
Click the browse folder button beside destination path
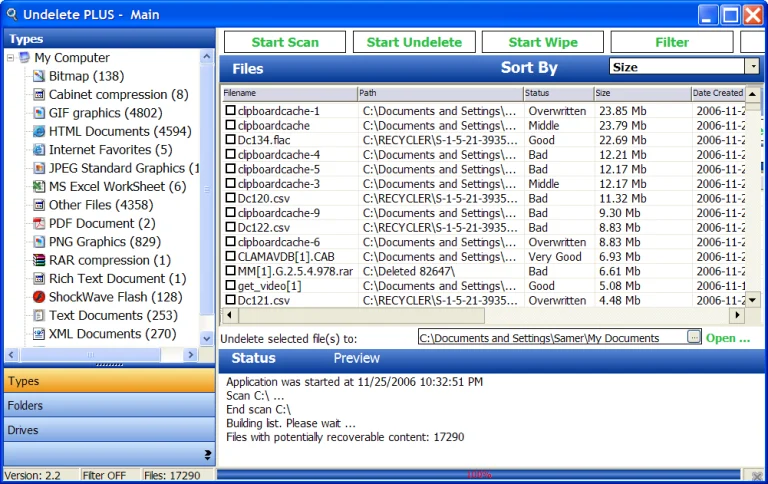(694, 337)
